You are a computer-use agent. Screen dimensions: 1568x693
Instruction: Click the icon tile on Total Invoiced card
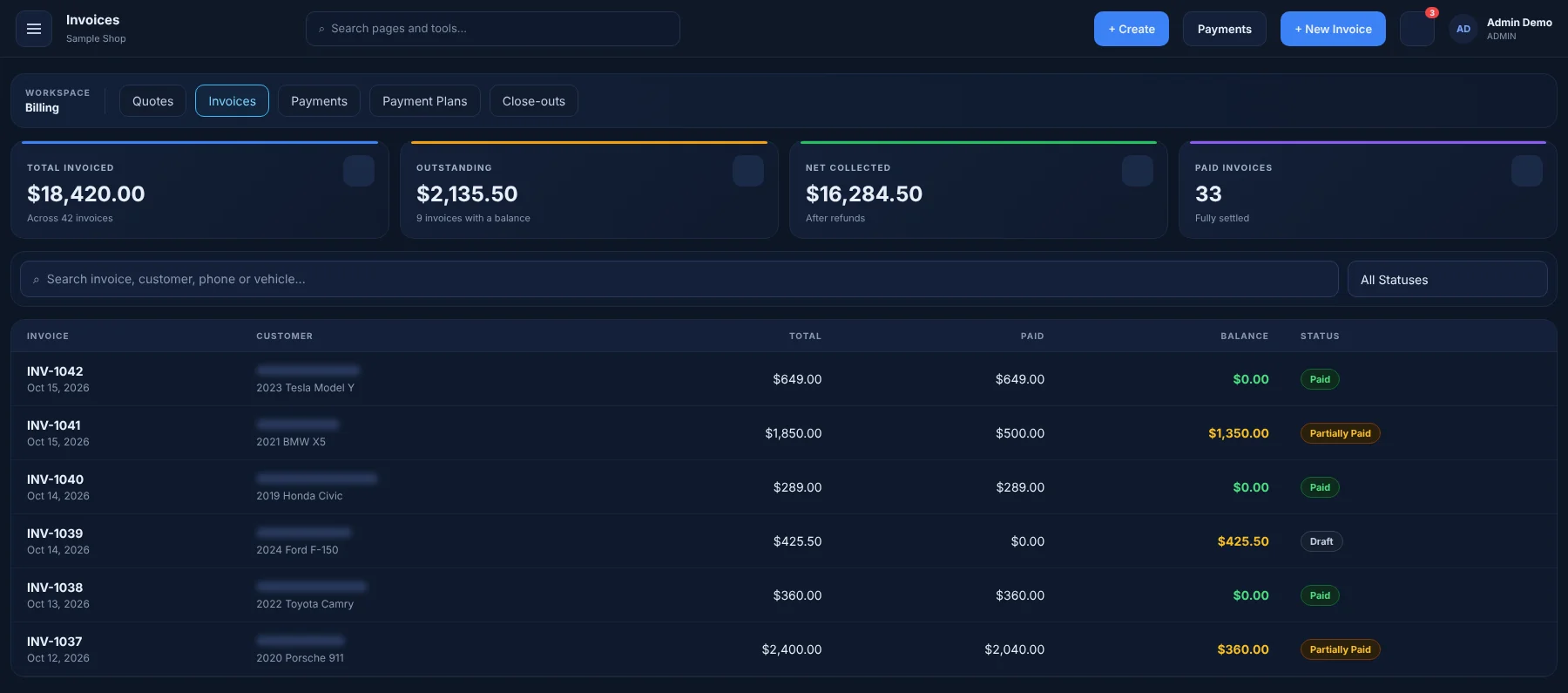(x=359, y=171)
